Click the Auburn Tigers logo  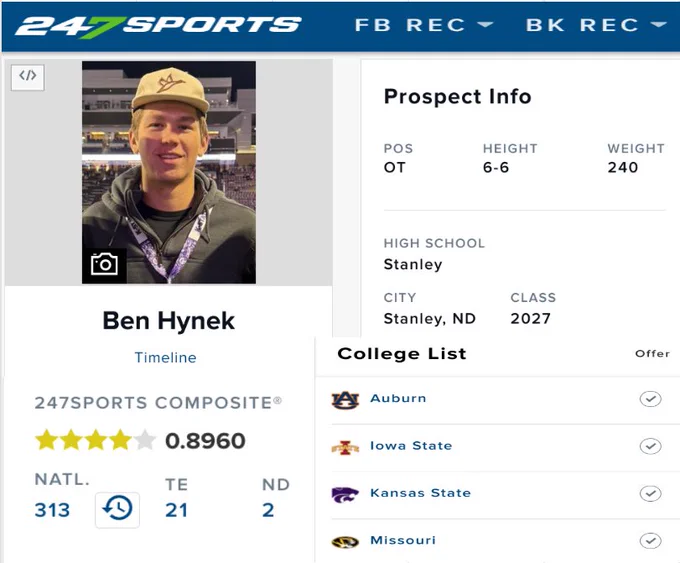[345, 399]
